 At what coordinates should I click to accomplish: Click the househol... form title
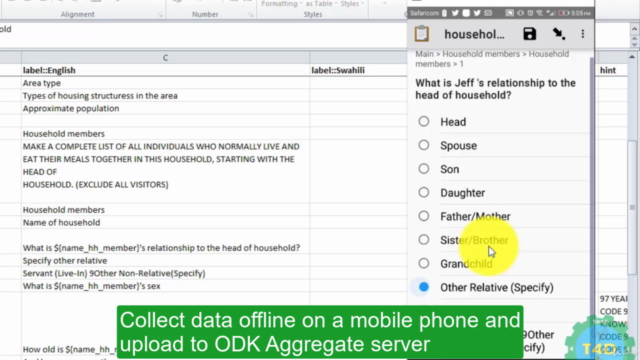coord(474,34)
